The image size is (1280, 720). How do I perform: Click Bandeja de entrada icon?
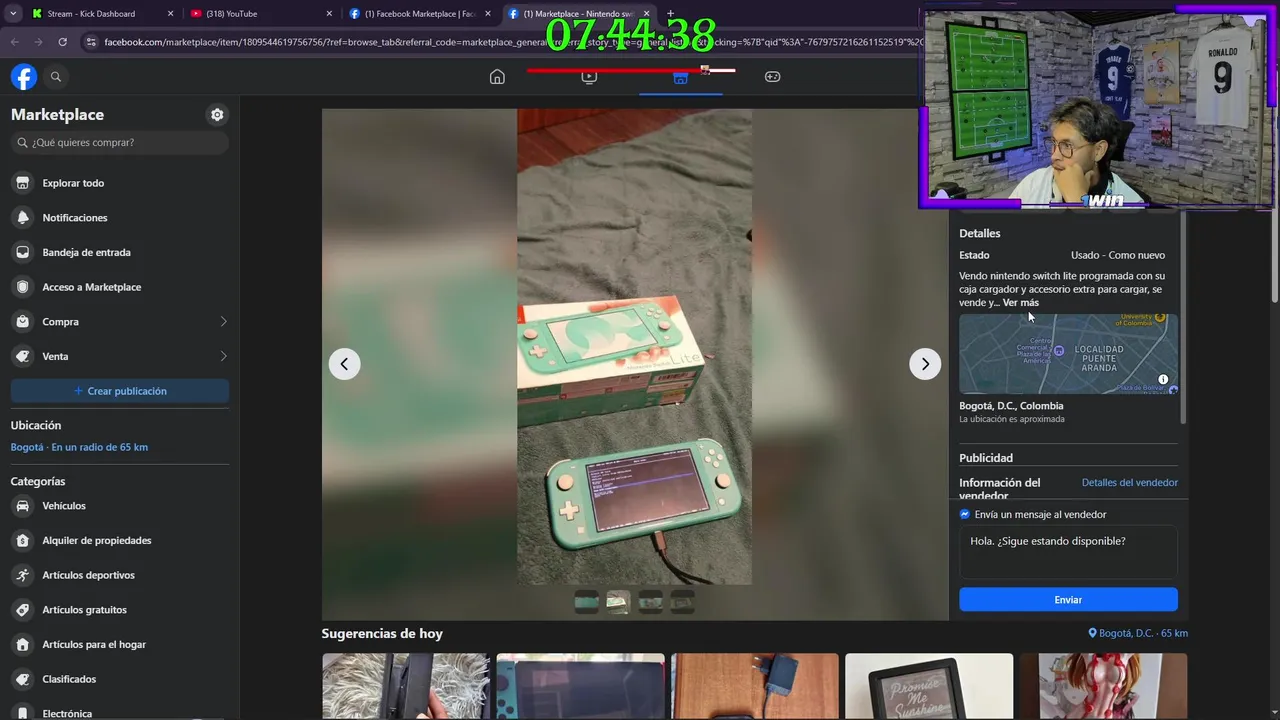coord(23,252)
